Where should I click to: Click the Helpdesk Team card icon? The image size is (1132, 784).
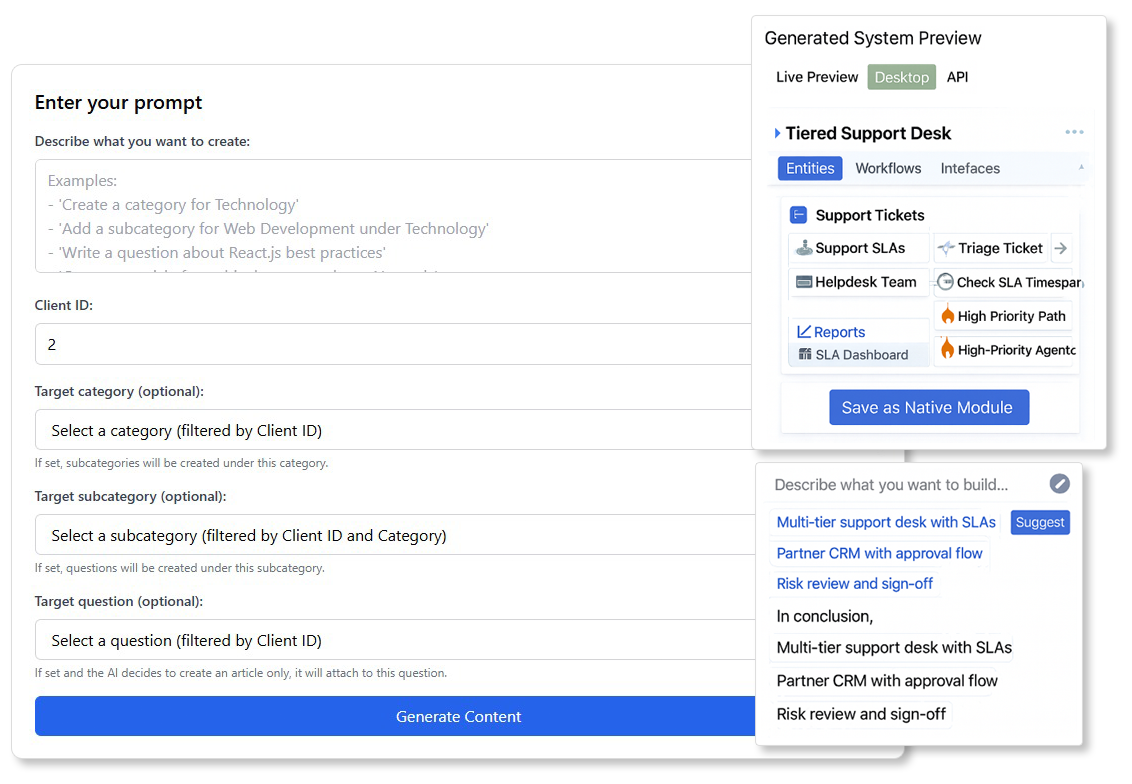(803, 282)
